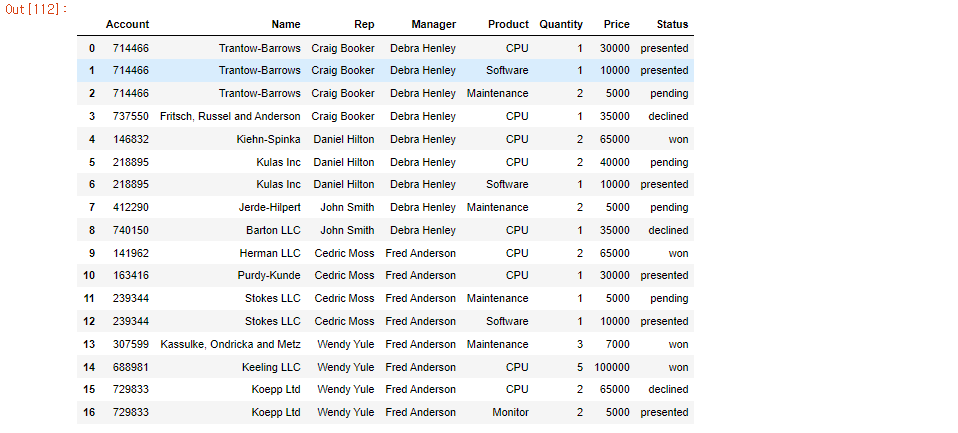This screenshot has height=433, width=958.
Task: Click row index 1
Action: [92, 70]
